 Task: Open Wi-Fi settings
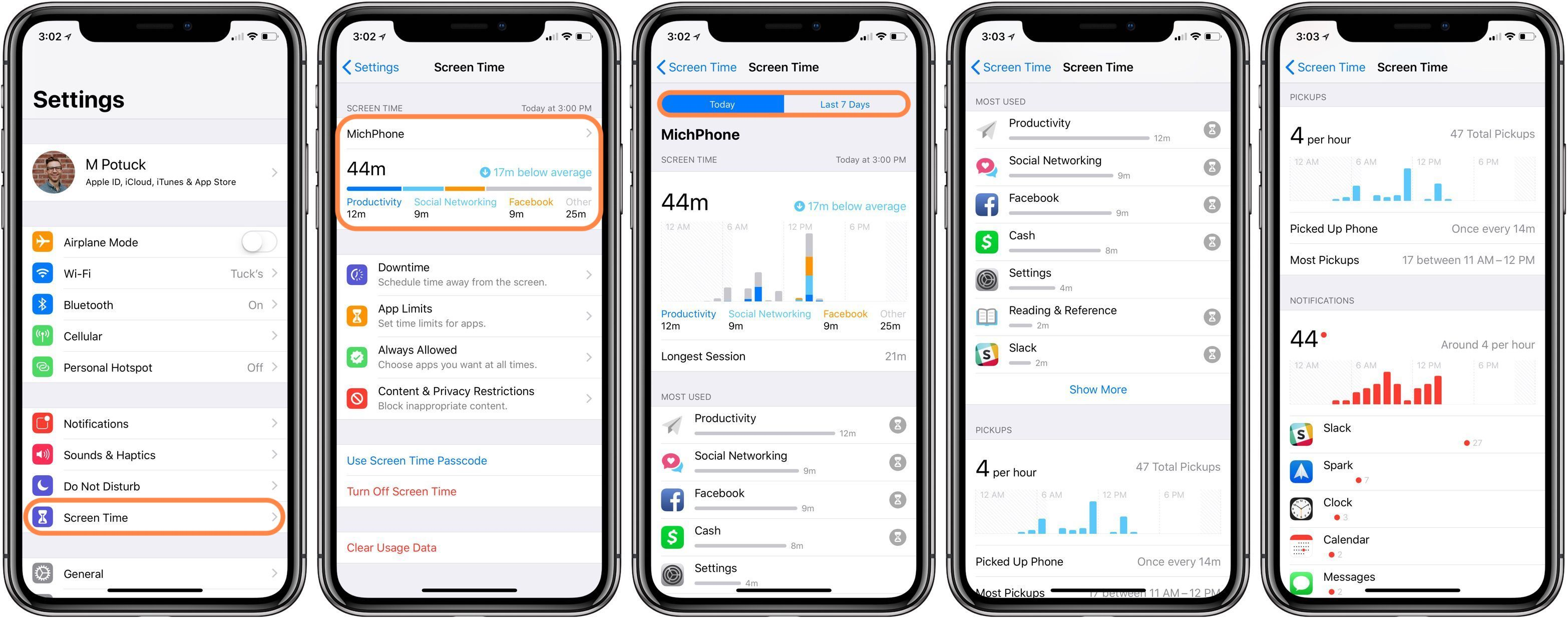[x=156, y=276]
